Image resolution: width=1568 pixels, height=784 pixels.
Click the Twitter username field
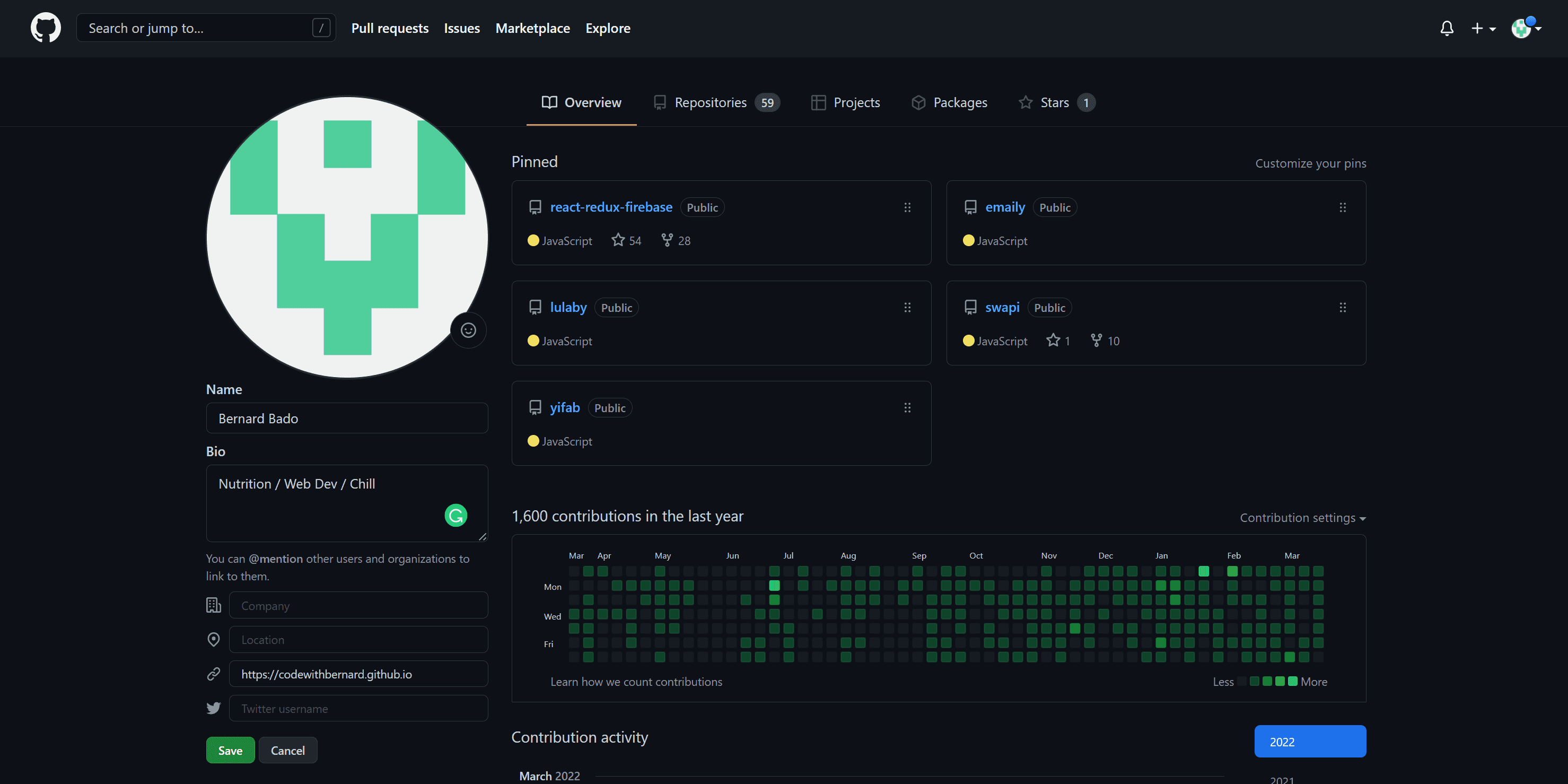tap(358, 709)
